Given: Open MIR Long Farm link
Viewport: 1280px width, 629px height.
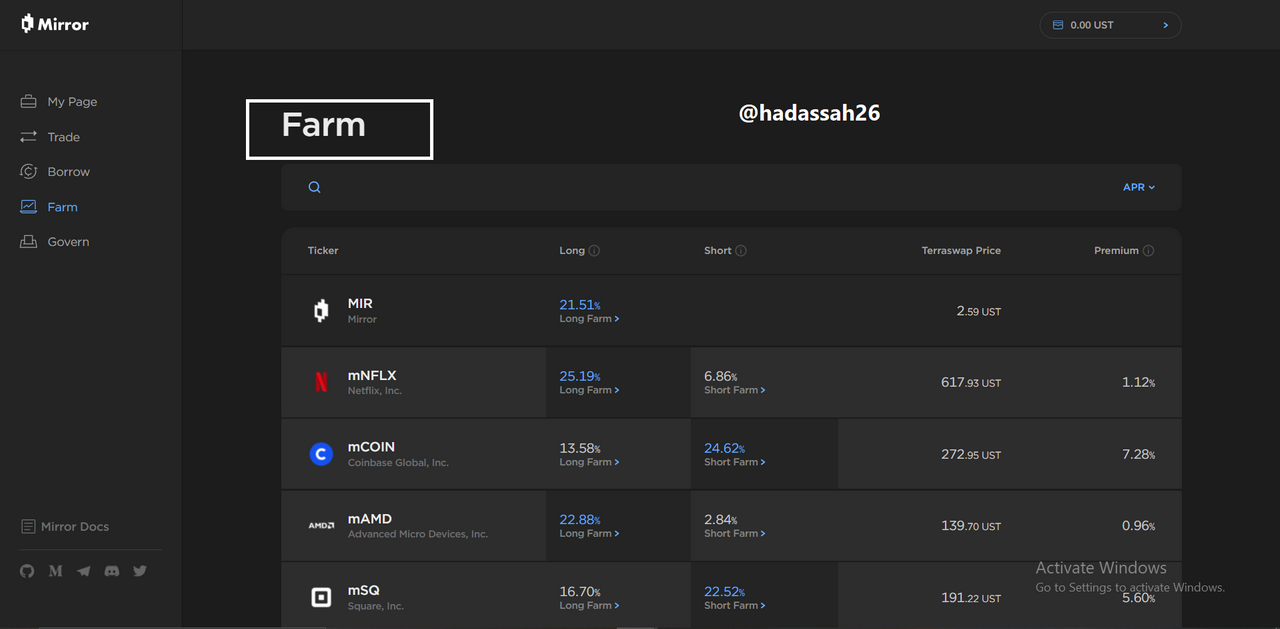Looking at the screenshot, I should 589,319.
